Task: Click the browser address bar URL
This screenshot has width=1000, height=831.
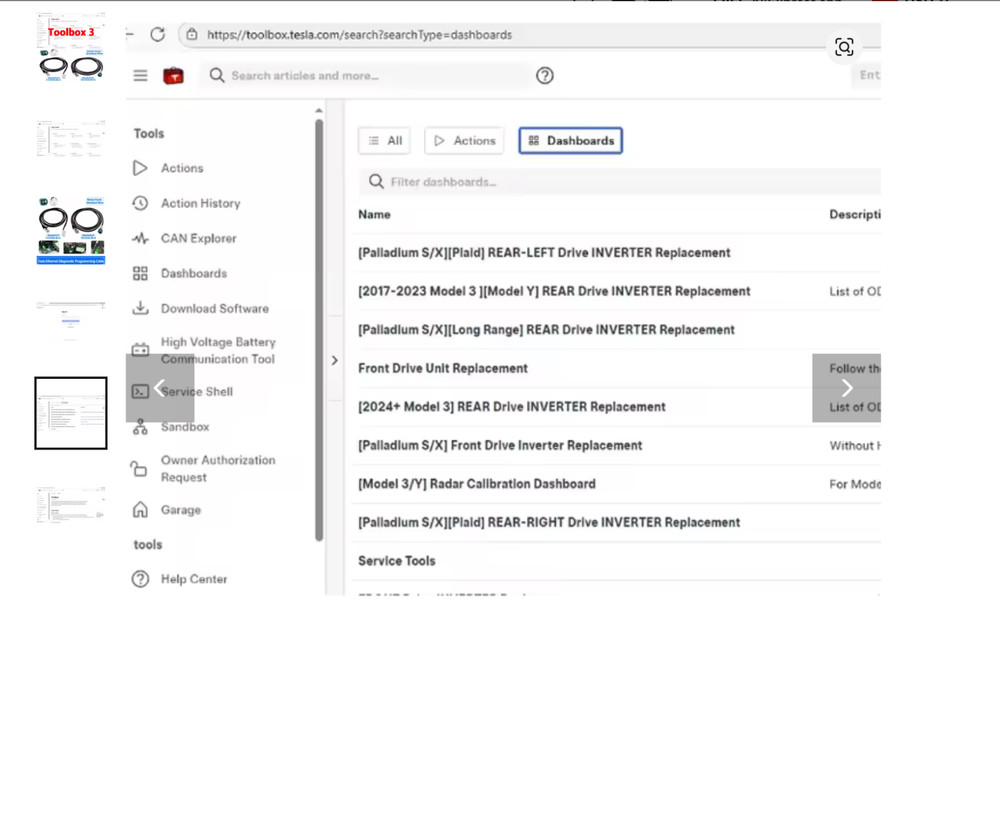Action: click(x=359, y=34)
